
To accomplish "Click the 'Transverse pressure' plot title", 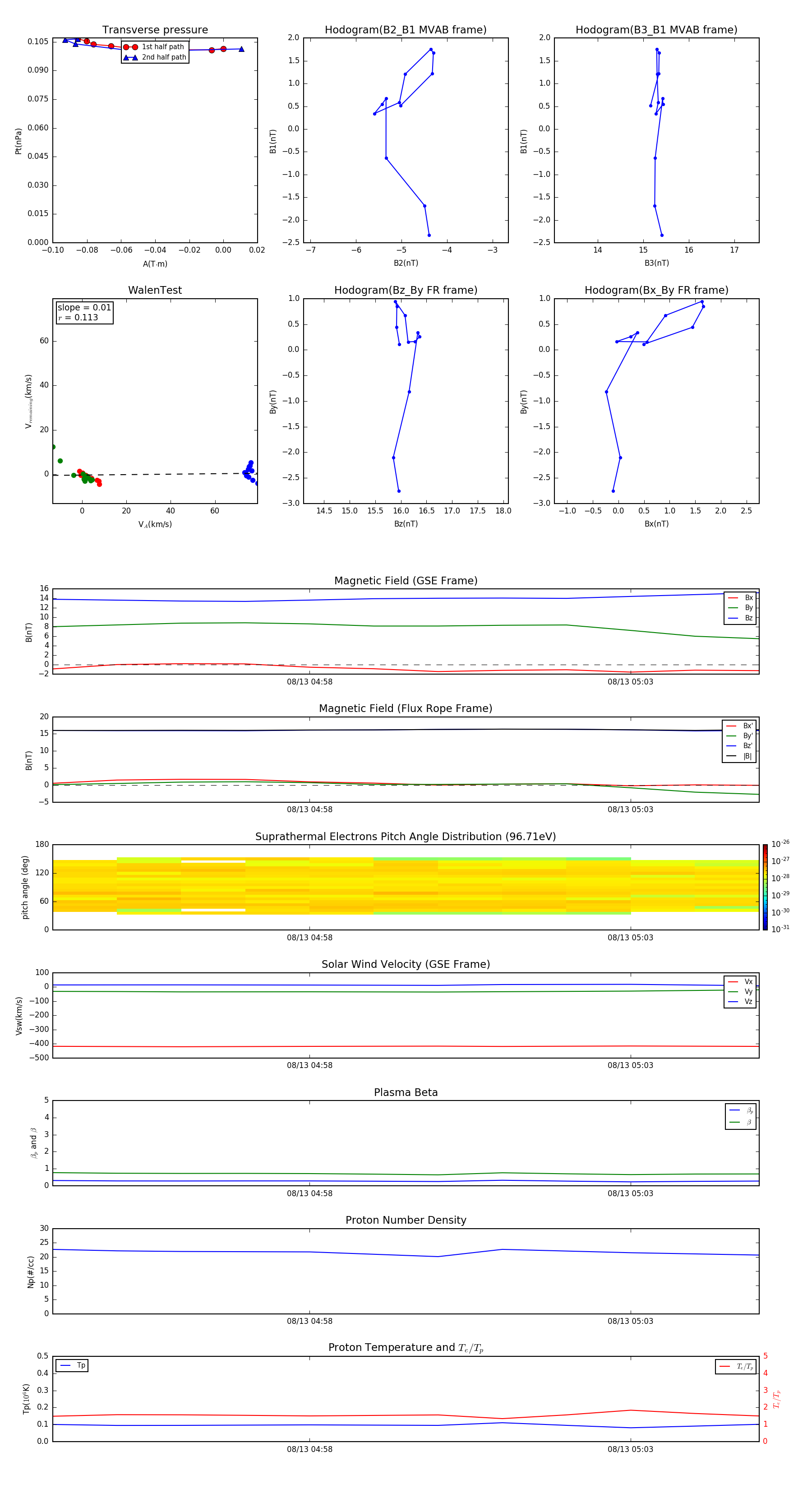I will [x=155, y=30].
